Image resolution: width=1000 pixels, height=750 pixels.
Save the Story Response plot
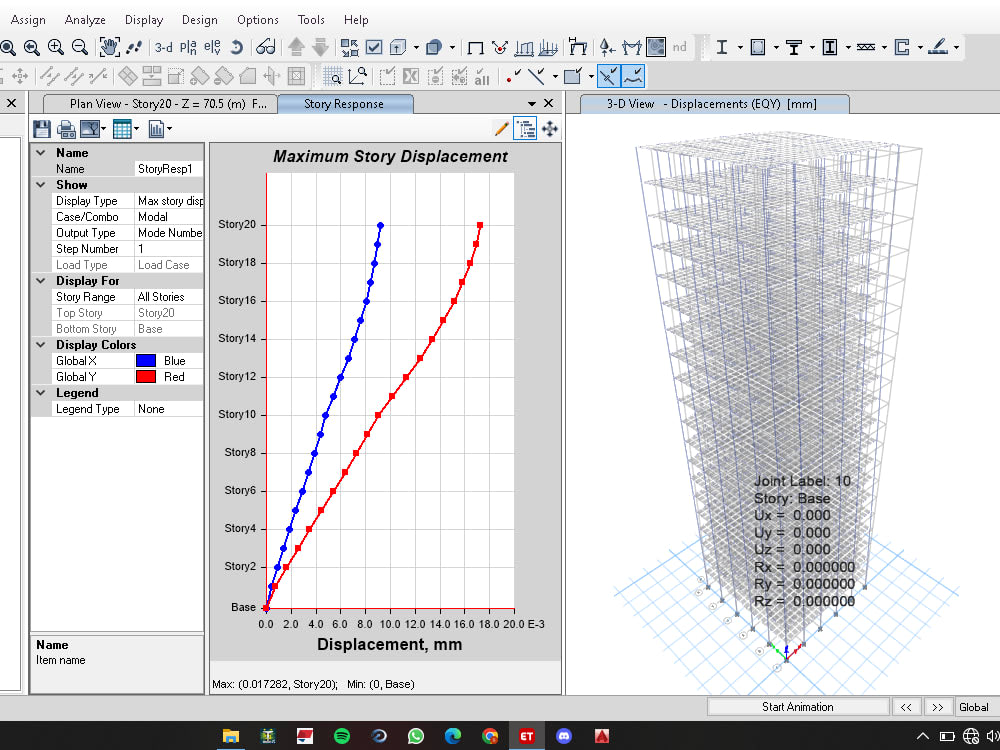(x=40, y=128)
